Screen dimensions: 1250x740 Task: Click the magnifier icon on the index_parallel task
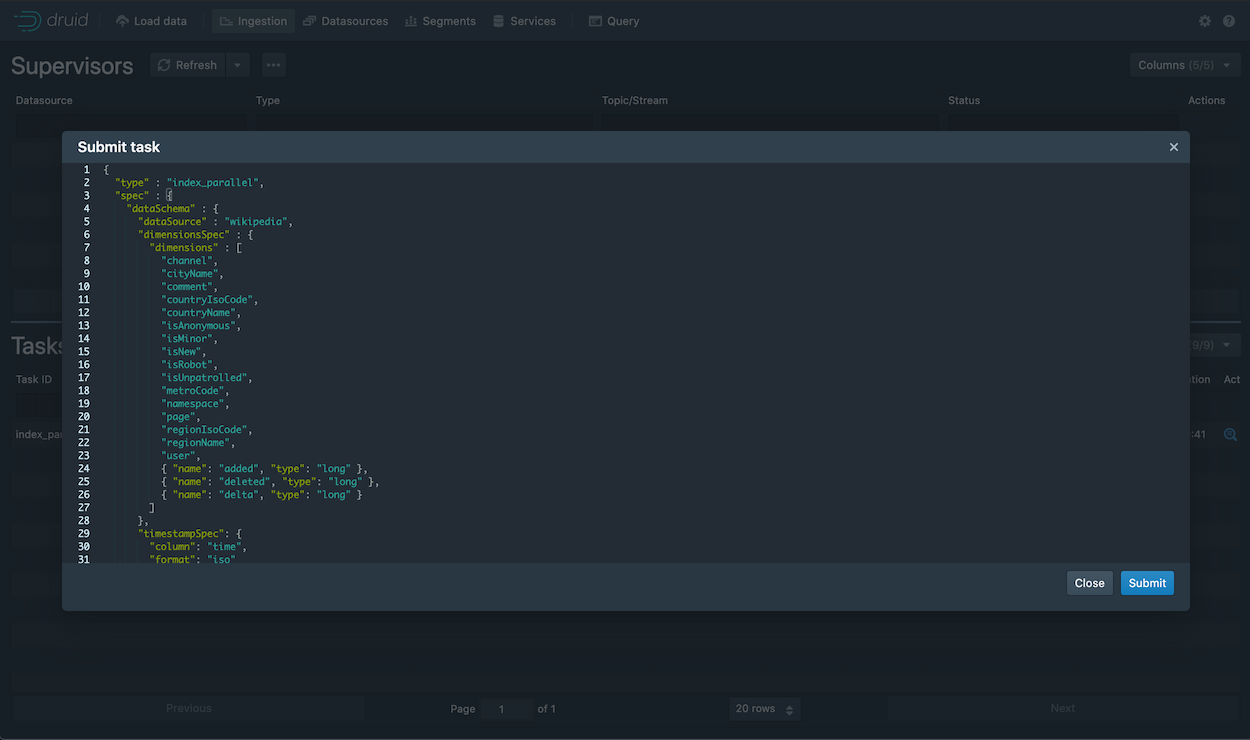click(1231, 434)
